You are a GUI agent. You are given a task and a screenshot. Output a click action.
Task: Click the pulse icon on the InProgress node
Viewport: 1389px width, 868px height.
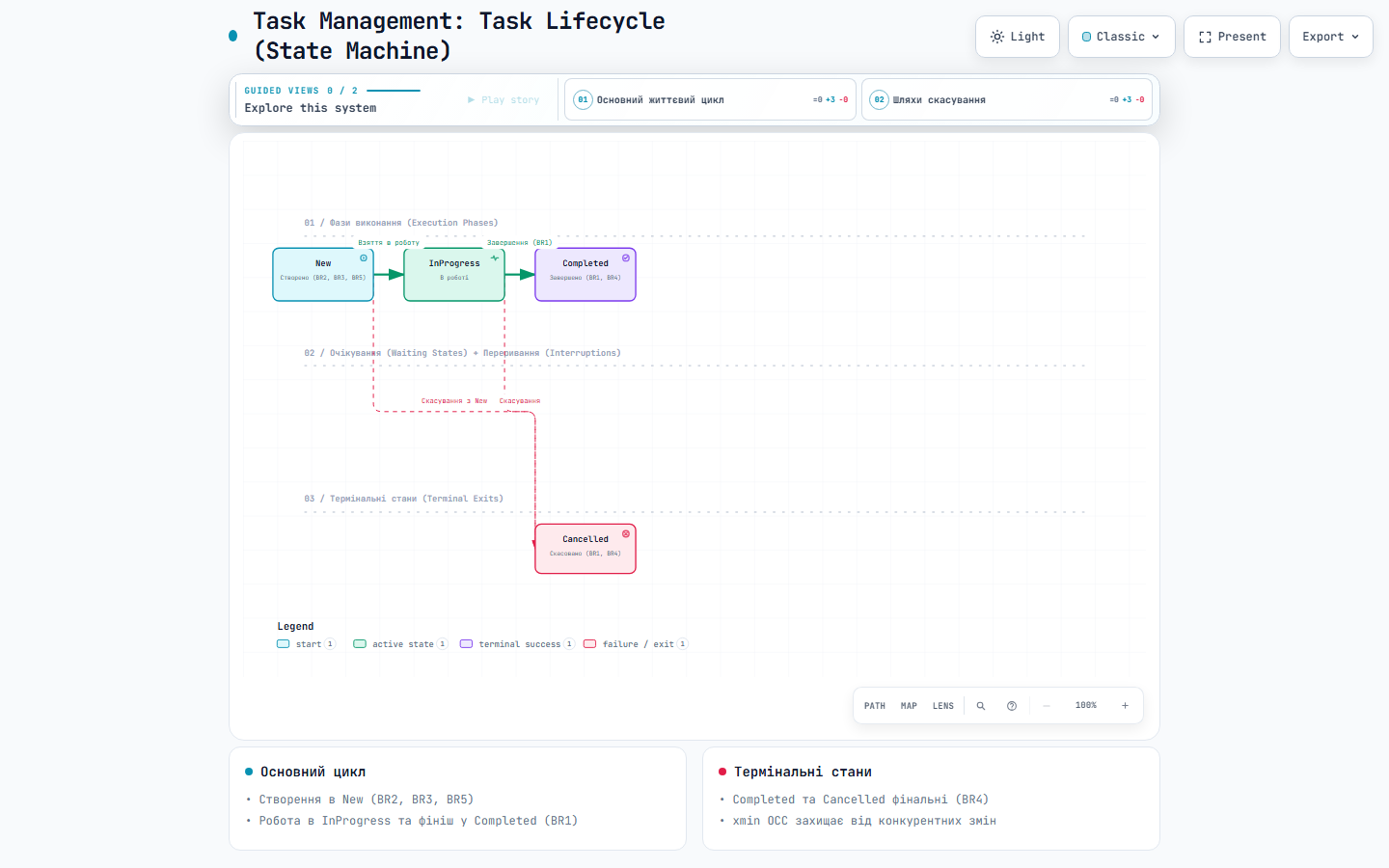pos(495,258)
